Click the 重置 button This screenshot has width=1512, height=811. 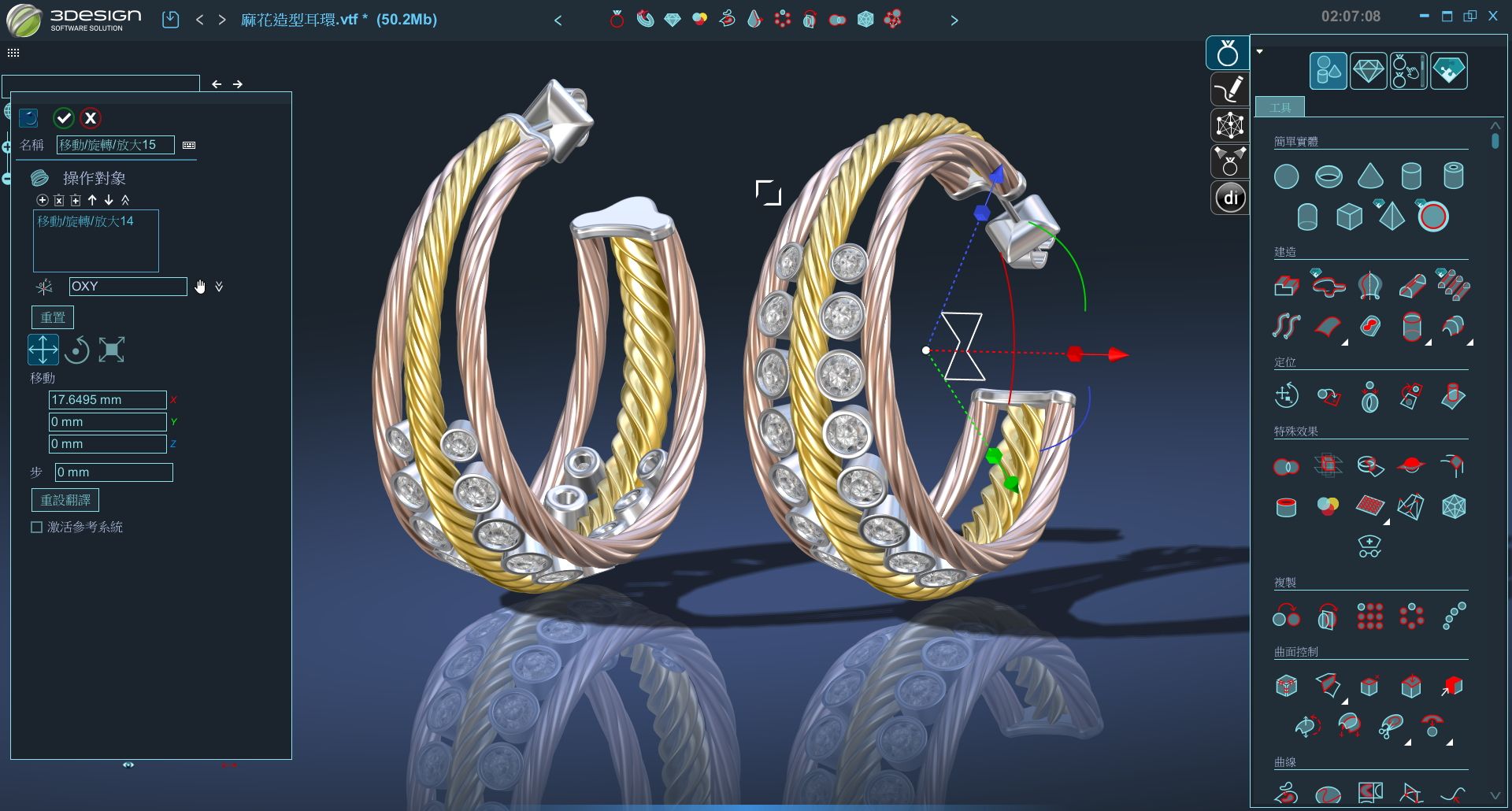point(53,317)
